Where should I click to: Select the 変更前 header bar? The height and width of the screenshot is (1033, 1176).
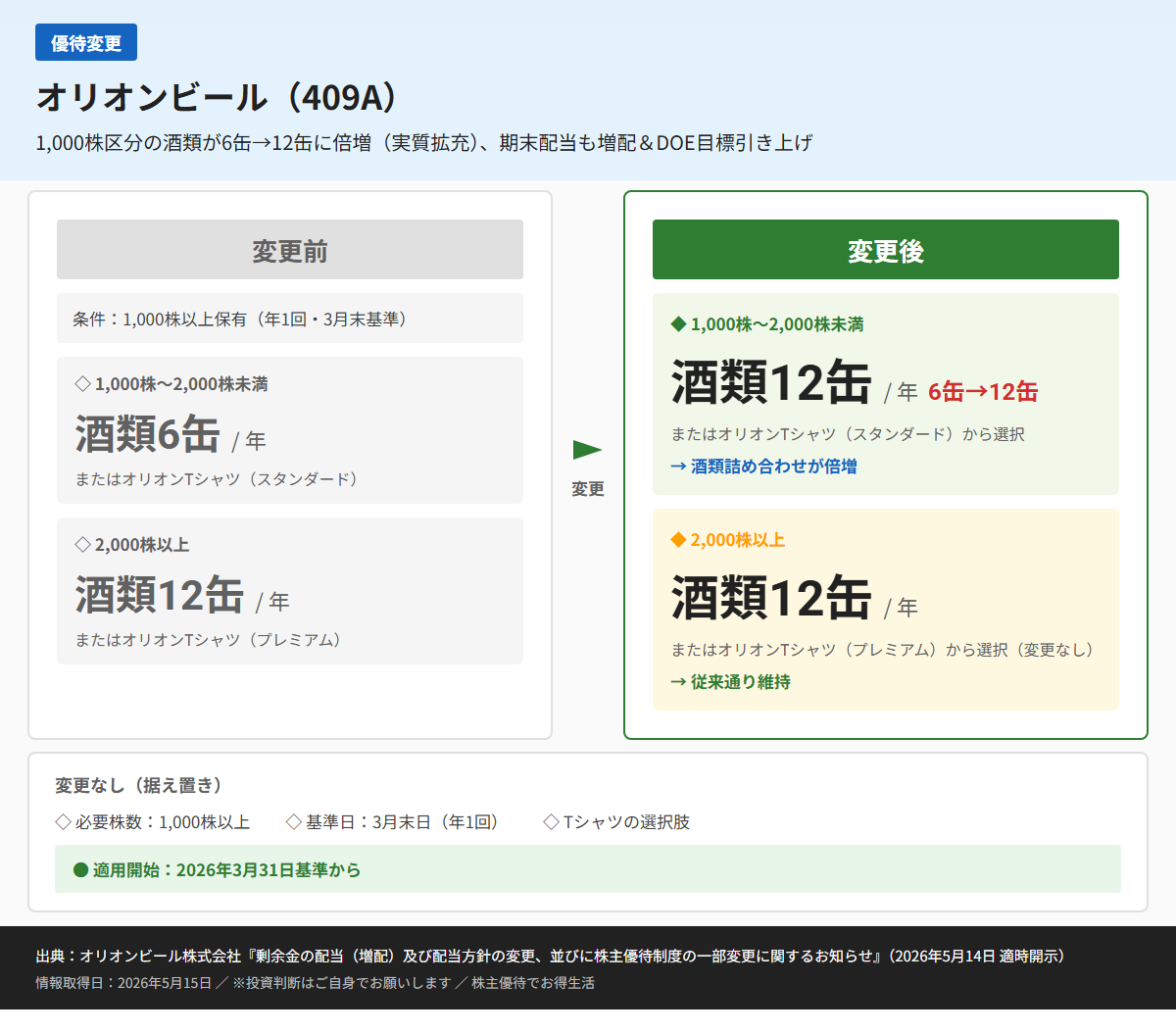pyautogui.click(x=290, y=250)
